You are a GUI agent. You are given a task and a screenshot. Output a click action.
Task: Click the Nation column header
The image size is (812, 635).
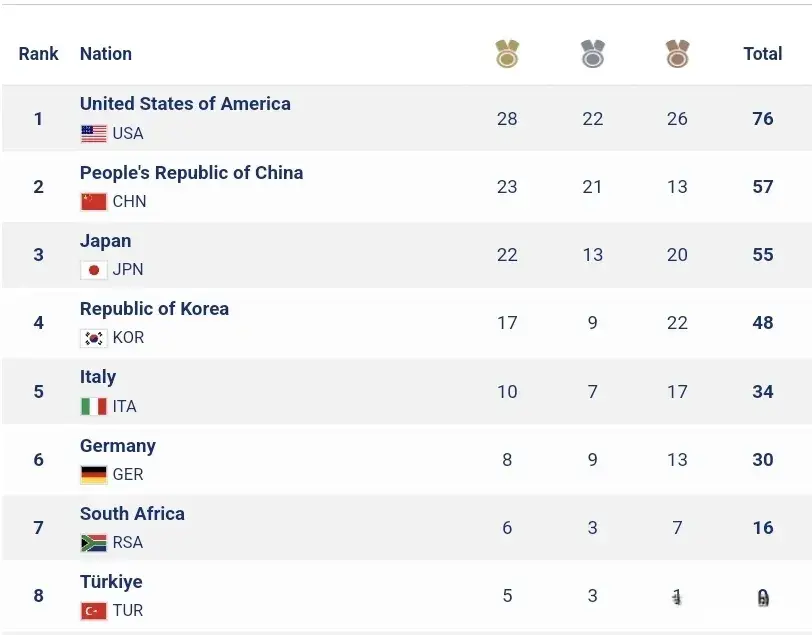pyautogui.click(x=105, y=54)
